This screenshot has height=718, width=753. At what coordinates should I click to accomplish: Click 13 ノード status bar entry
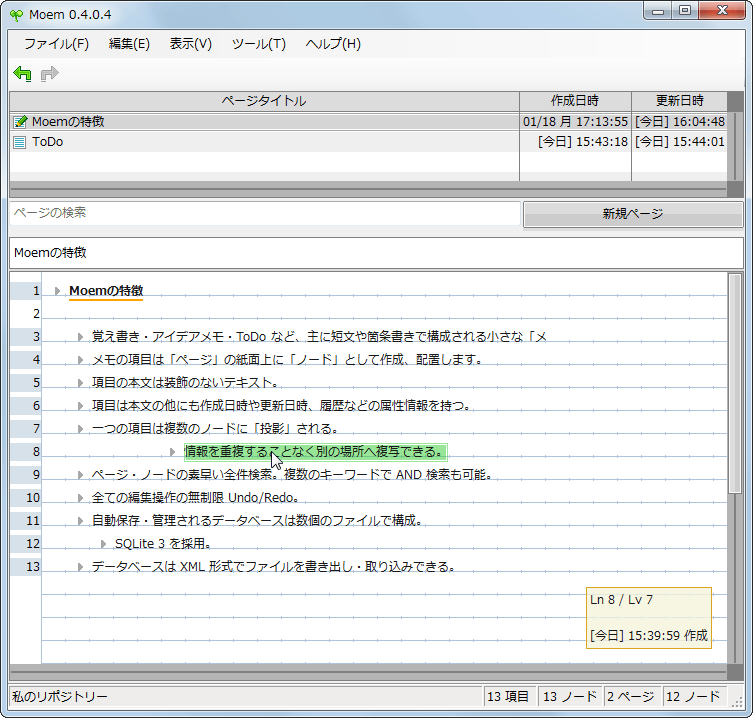coord(570,697)
